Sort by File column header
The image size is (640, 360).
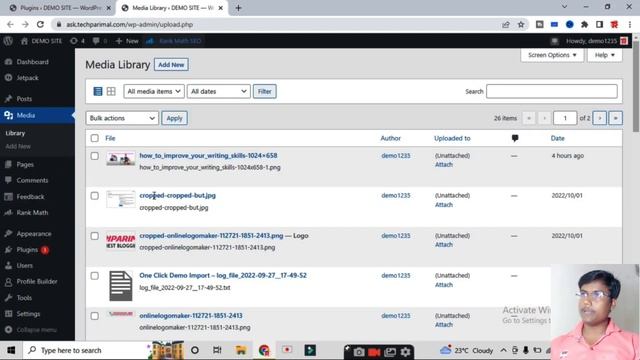pos(110,138)
